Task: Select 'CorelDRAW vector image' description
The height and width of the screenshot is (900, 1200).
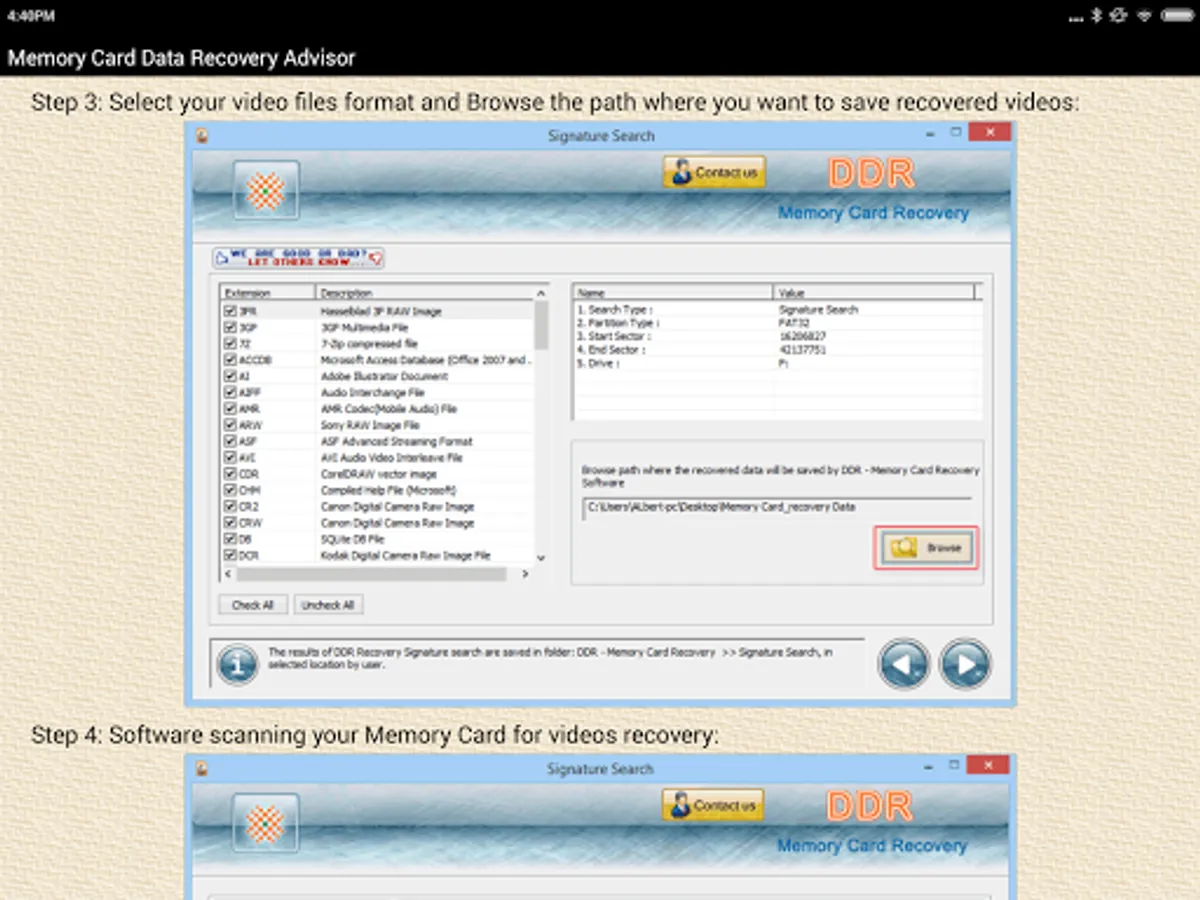Action: coord(378,474)
